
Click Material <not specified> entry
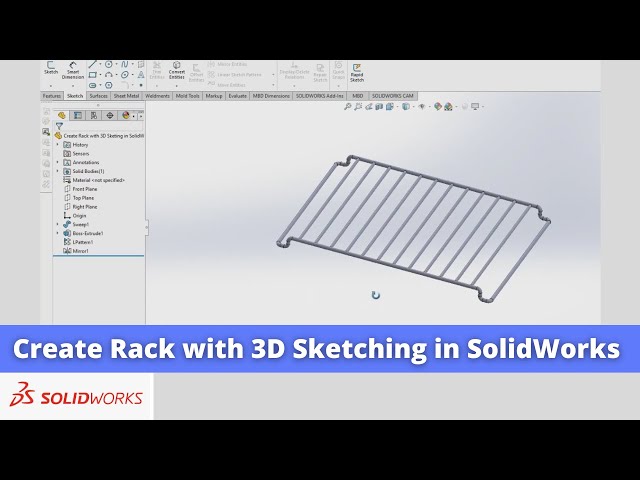pos(96,180)
